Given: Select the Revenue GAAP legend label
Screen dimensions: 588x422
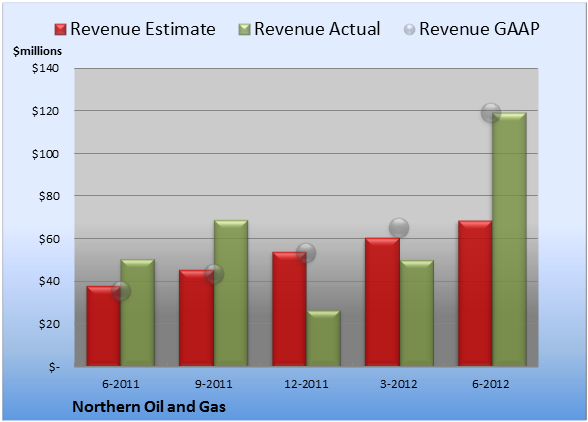Looking at the screenshot, I should click(479, 29).
